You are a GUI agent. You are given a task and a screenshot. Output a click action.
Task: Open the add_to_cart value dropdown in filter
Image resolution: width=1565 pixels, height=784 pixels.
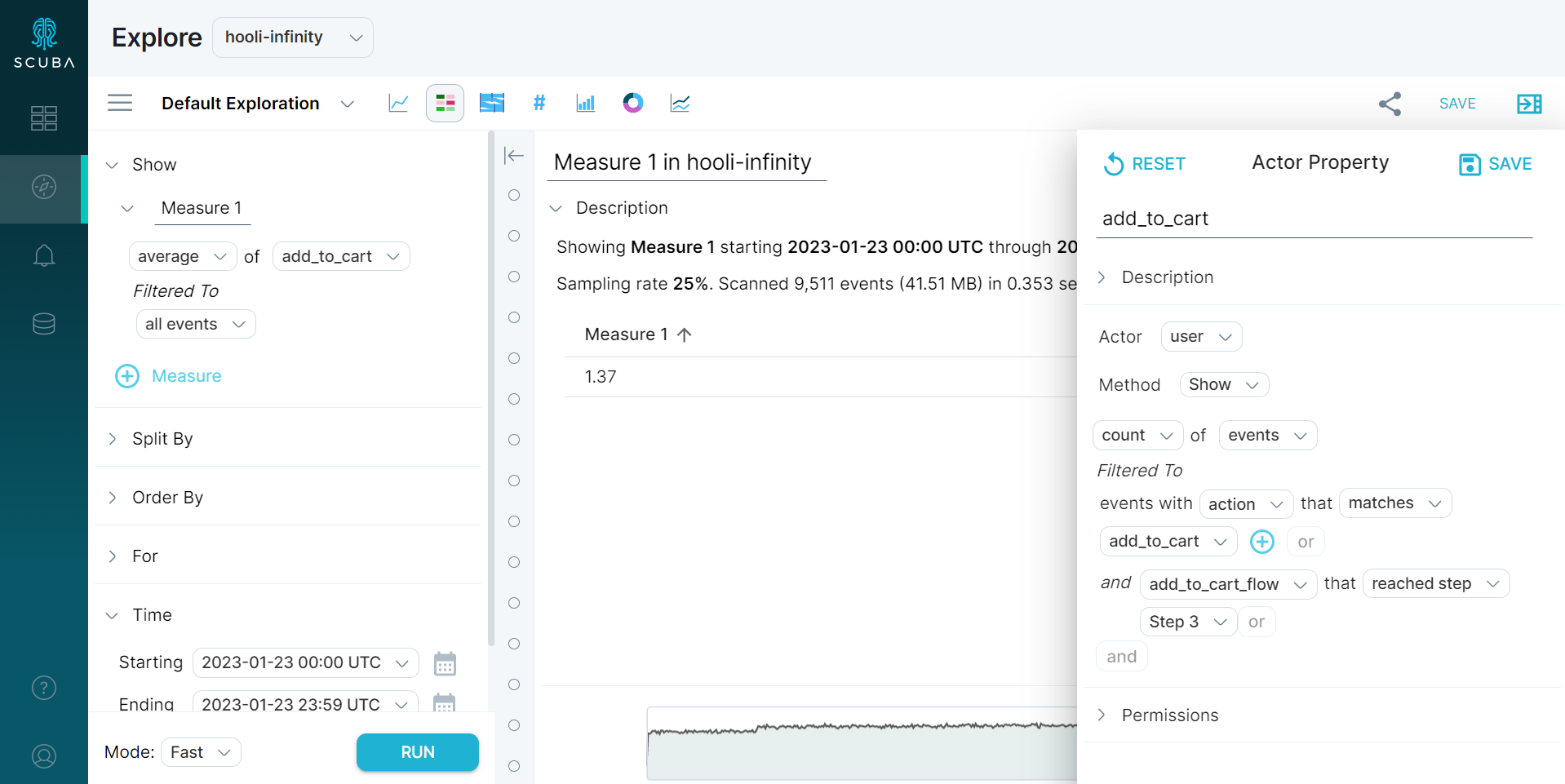(1168, 542)
